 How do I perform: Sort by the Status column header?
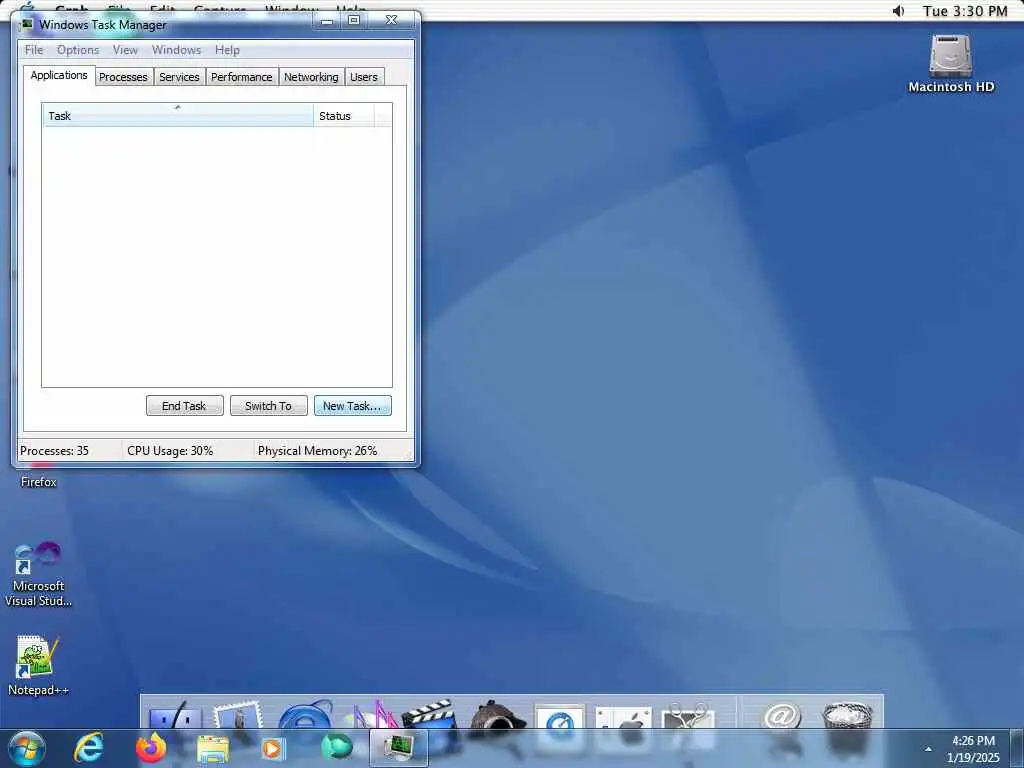(344, 116)
